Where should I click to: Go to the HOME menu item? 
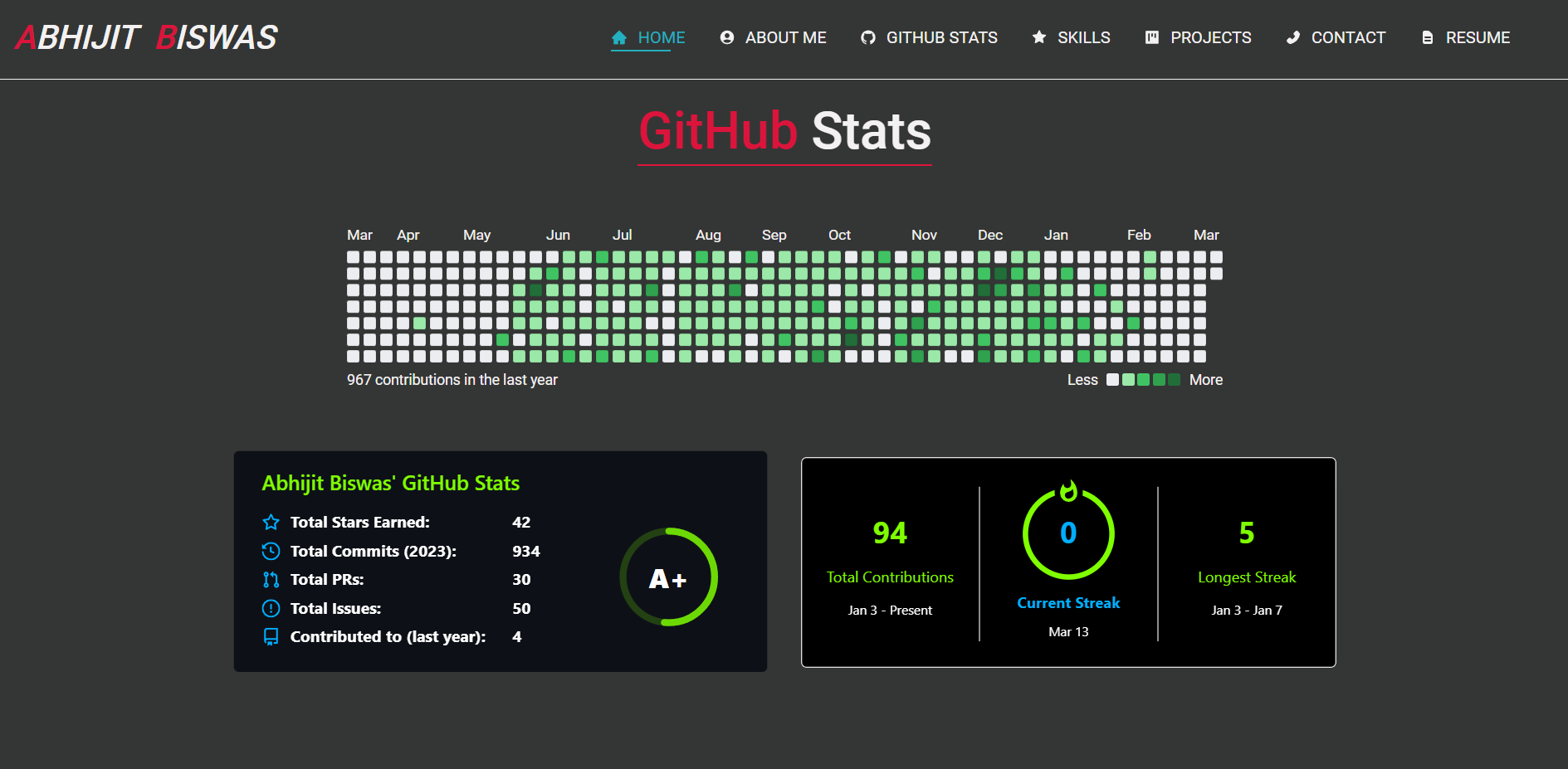(662, 37)
